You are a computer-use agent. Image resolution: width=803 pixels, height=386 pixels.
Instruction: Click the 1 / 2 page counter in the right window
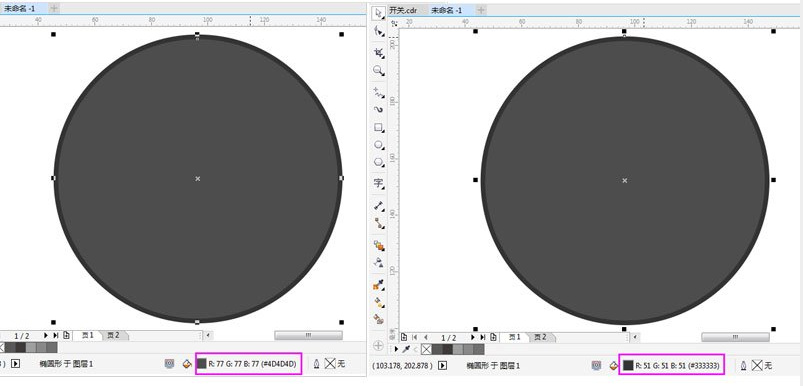[449, 337]
